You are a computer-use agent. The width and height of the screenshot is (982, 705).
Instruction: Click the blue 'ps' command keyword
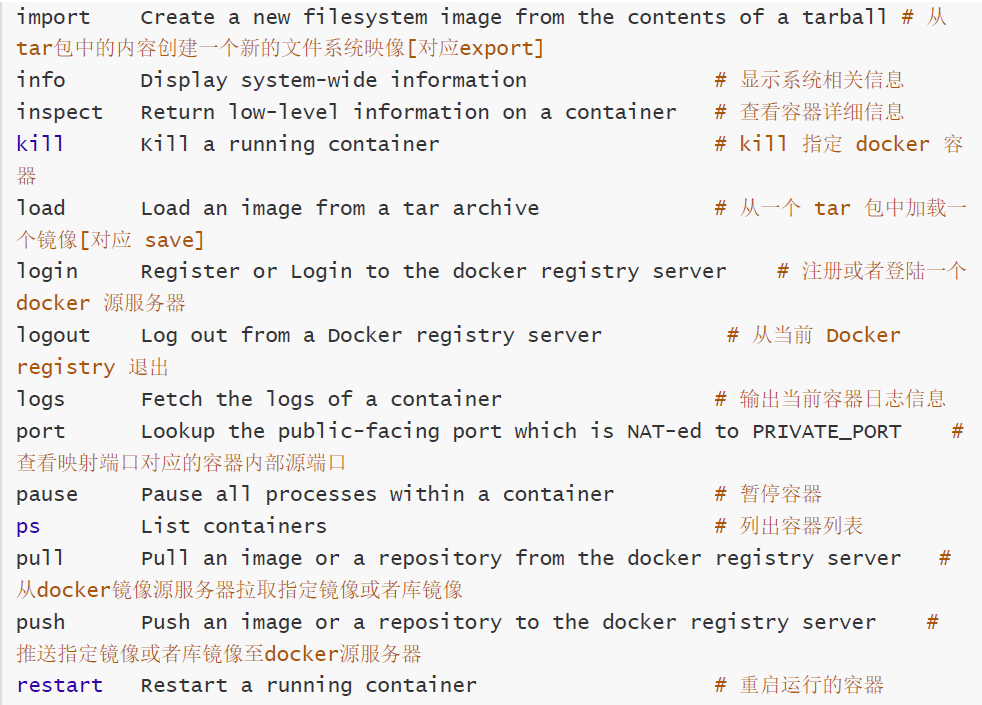click(28, 526)
